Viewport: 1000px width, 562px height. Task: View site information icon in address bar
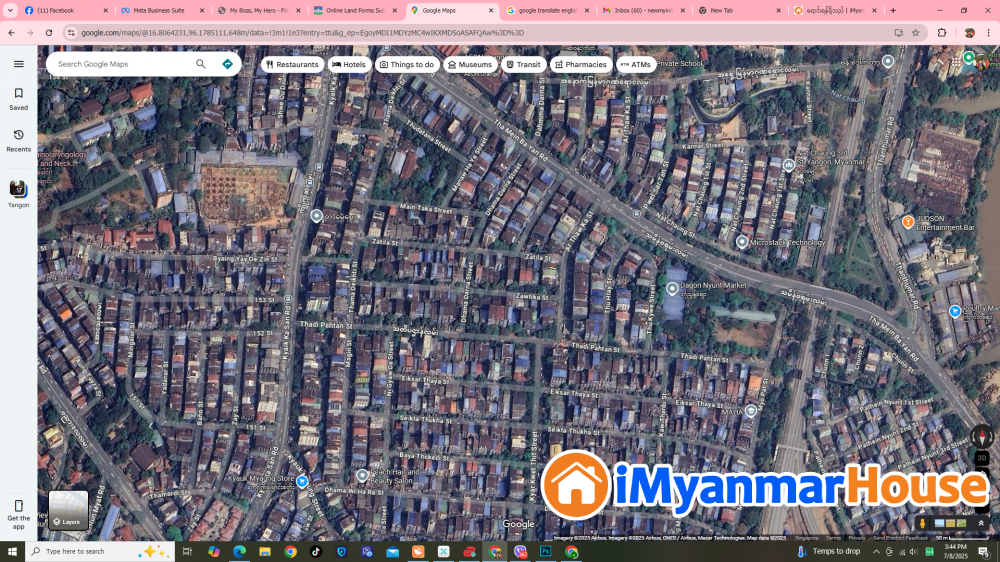coord(71,33)
